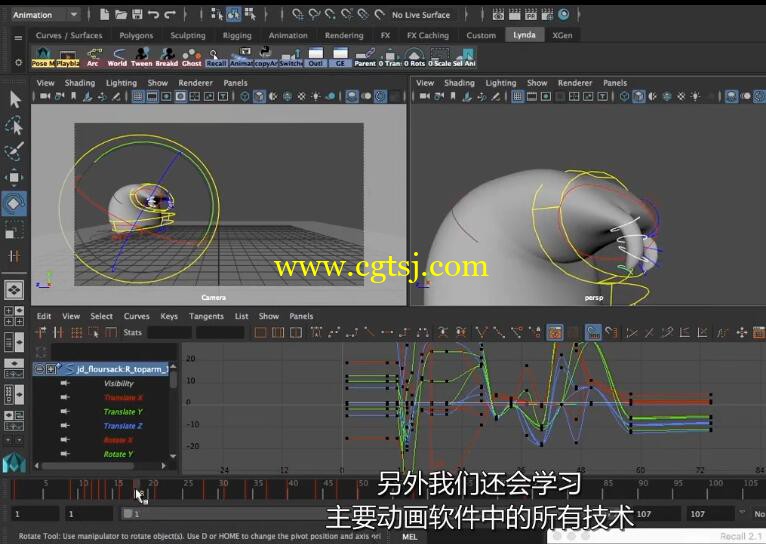
Task: Toggle smooth shade all in Camera viewport
Action: pos(259,97)
